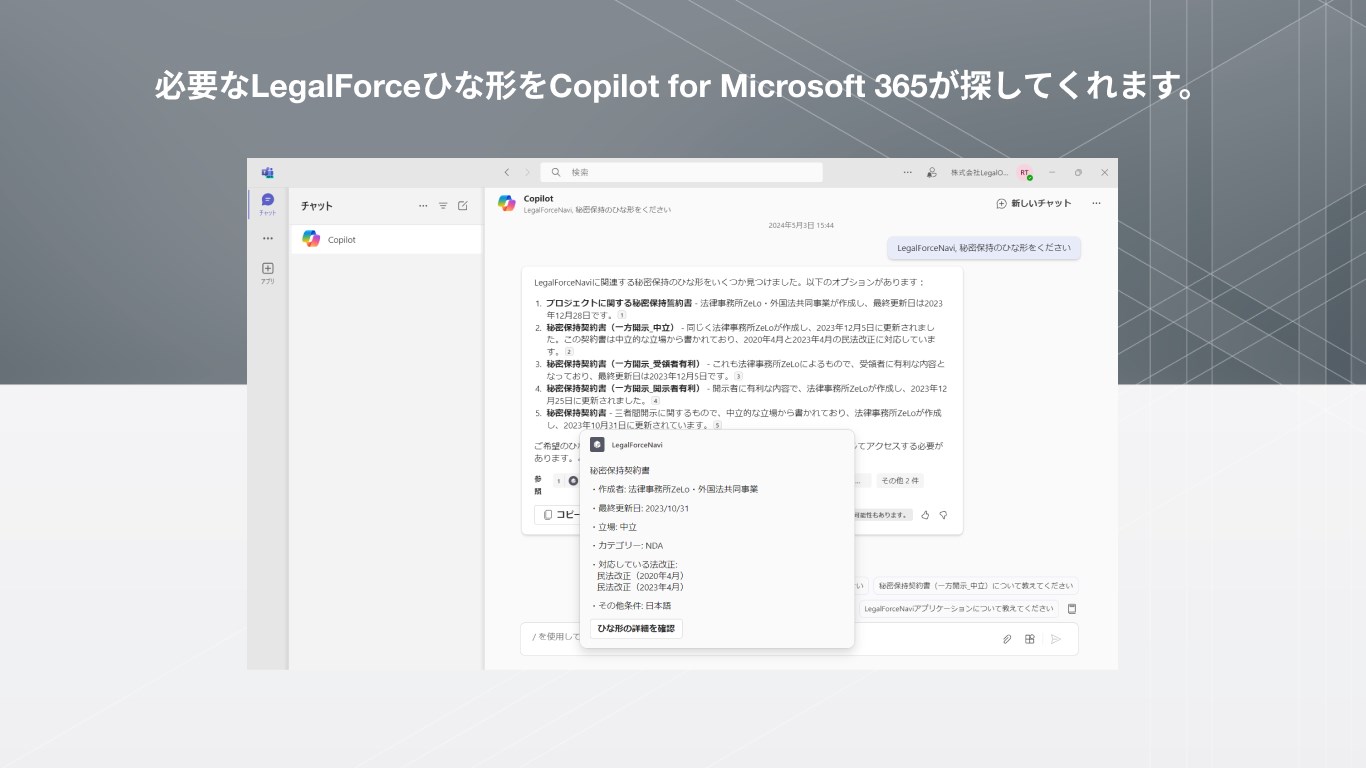1366x768 pixels.
Task: Open the Apps (アプリ) icon
Action: (268, 273)
